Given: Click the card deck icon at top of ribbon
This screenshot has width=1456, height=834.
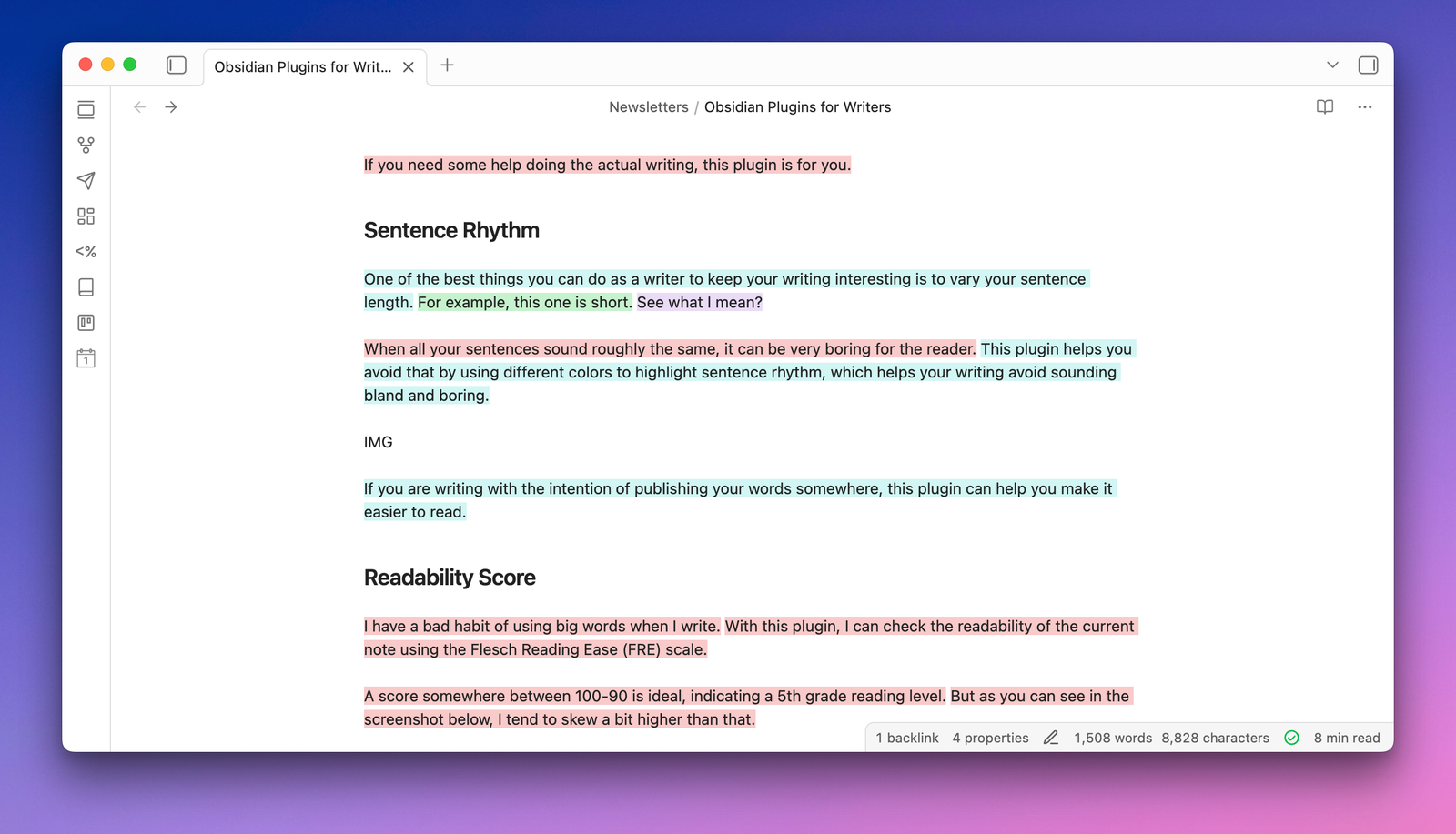Looking at the screenshot, I should click(86, 109).
